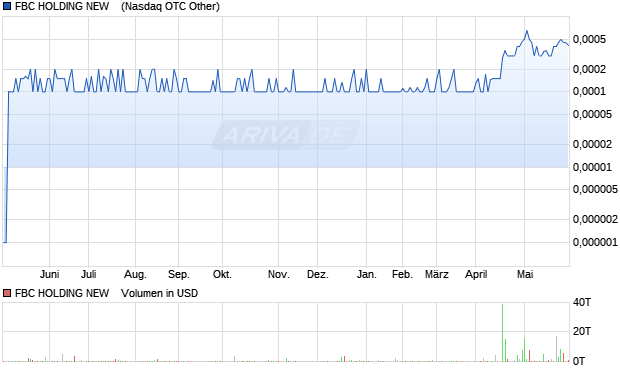
Task: Click the blue price legend swatch
Action: (x=7, y=6)
